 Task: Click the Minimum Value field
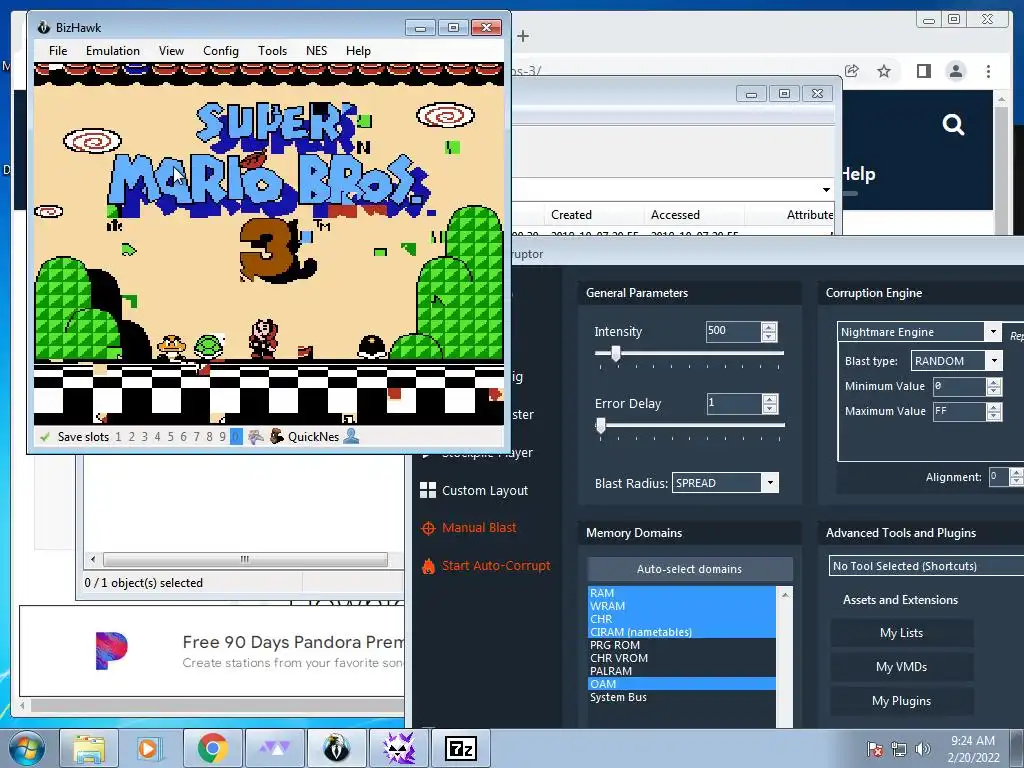click(959, 386)
